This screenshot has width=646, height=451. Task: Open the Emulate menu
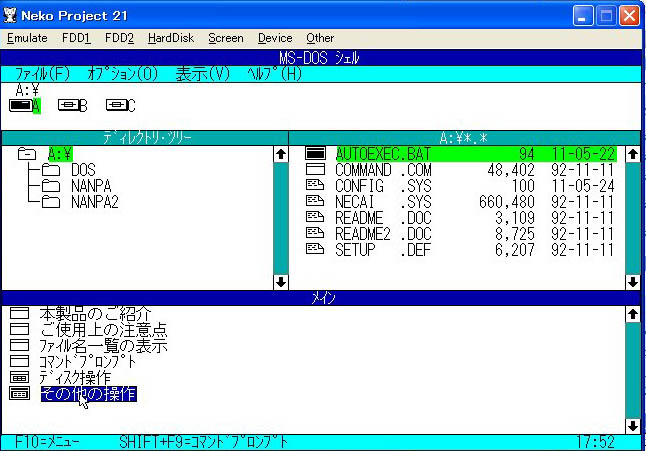pyautogui.click(x=27, y=38)
